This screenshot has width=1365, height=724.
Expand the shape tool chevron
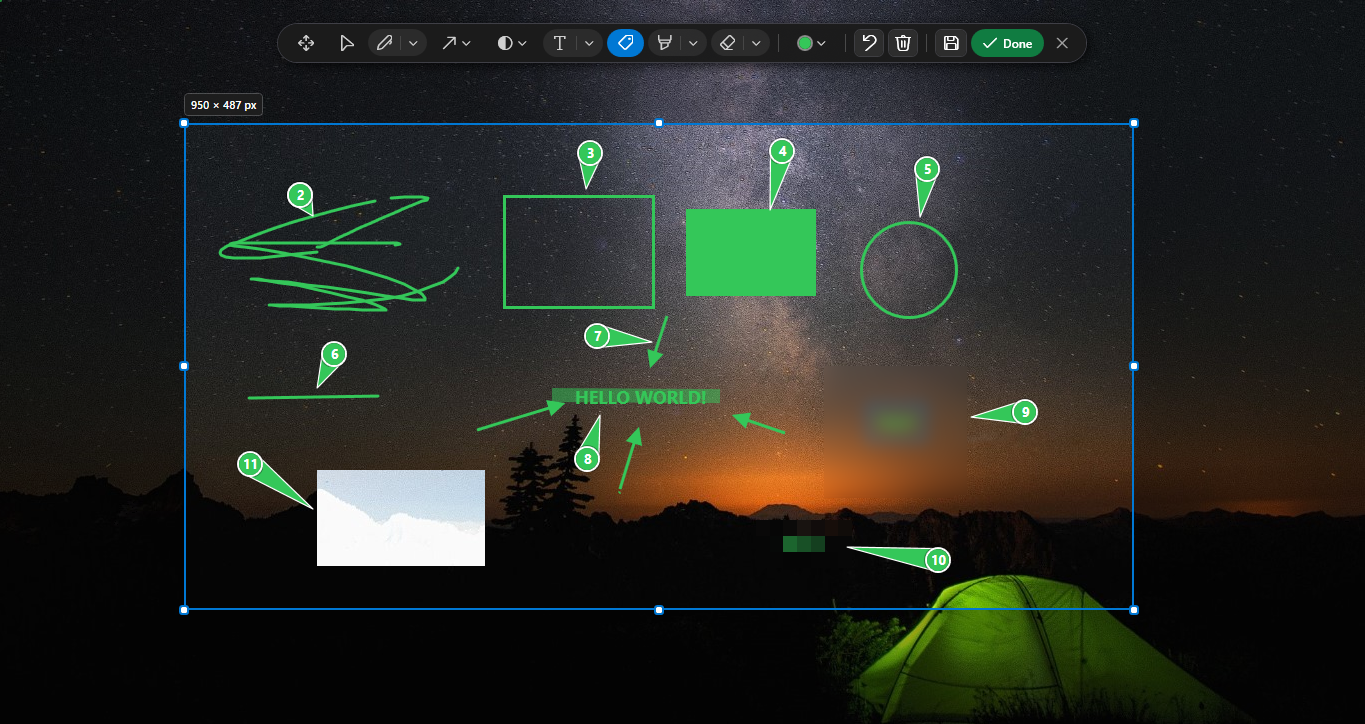pos(522,44)
